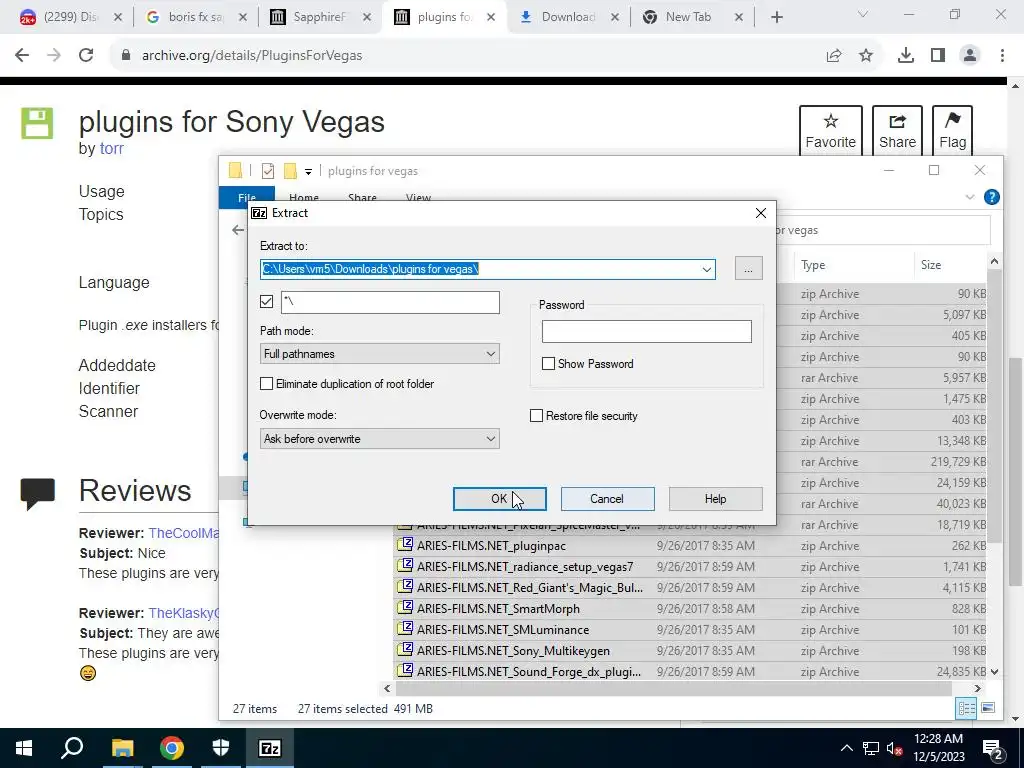Open Chrome downloads icon
This screenshot has width=1024, height=768.
tap(906, 56)
